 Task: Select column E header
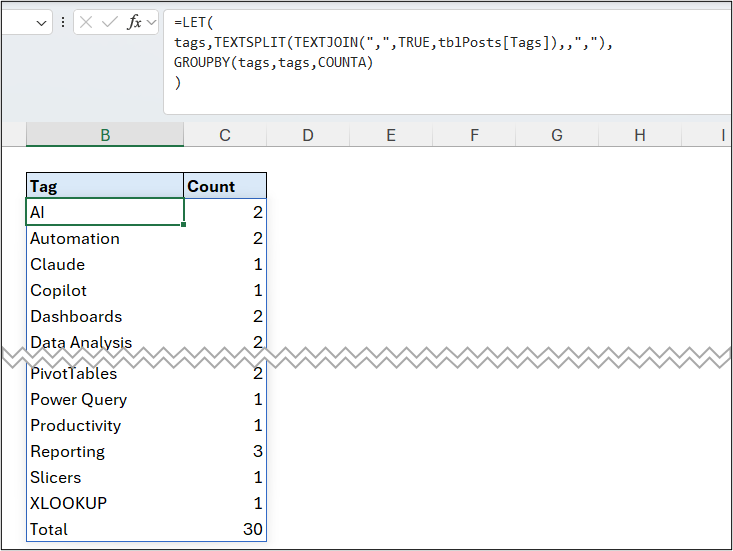(x=391, y=135)
